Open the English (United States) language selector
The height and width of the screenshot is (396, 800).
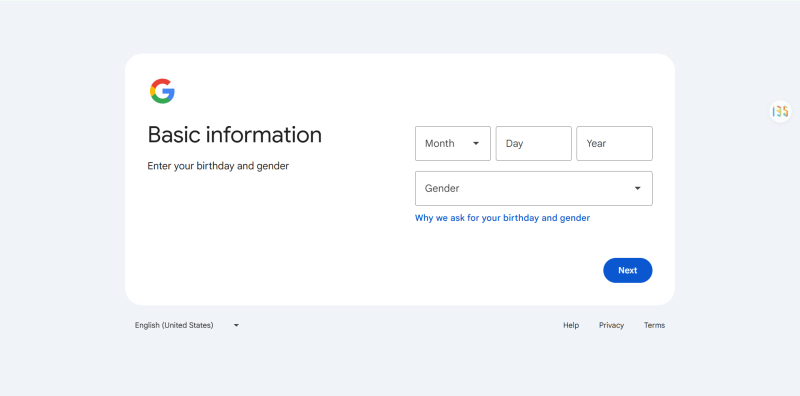pos(187,325)
